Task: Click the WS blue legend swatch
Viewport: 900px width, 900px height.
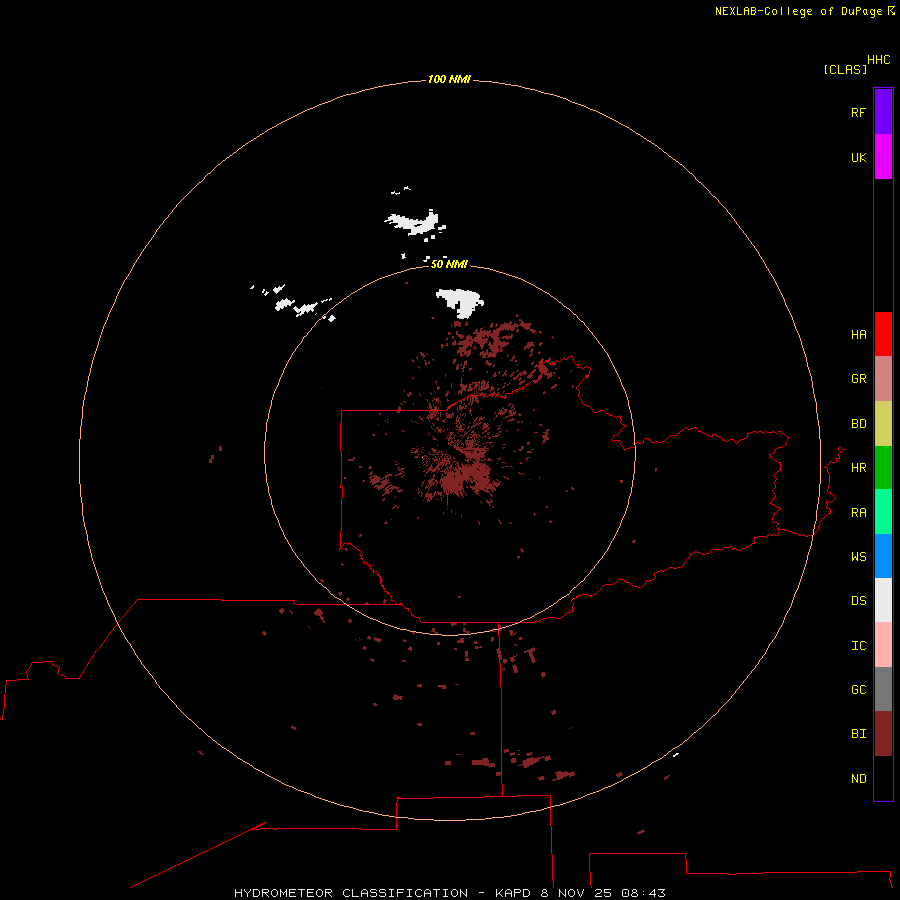Action: coord(883,556)
